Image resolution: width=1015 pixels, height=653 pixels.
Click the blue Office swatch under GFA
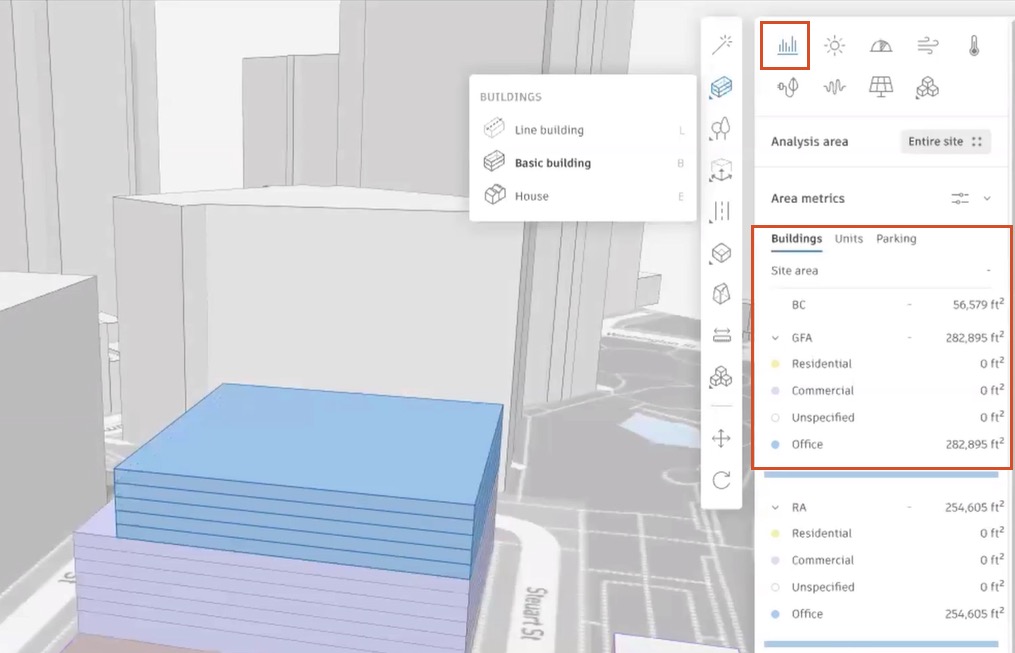point(775,445)
